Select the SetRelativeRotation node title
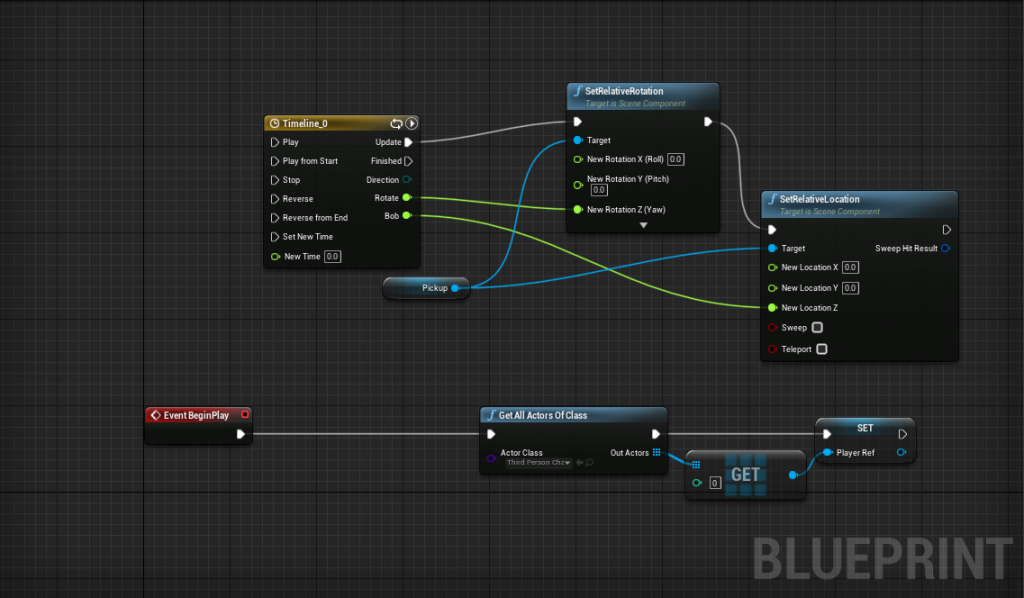This screenshot has height=598, width=1024. [624, 91]
